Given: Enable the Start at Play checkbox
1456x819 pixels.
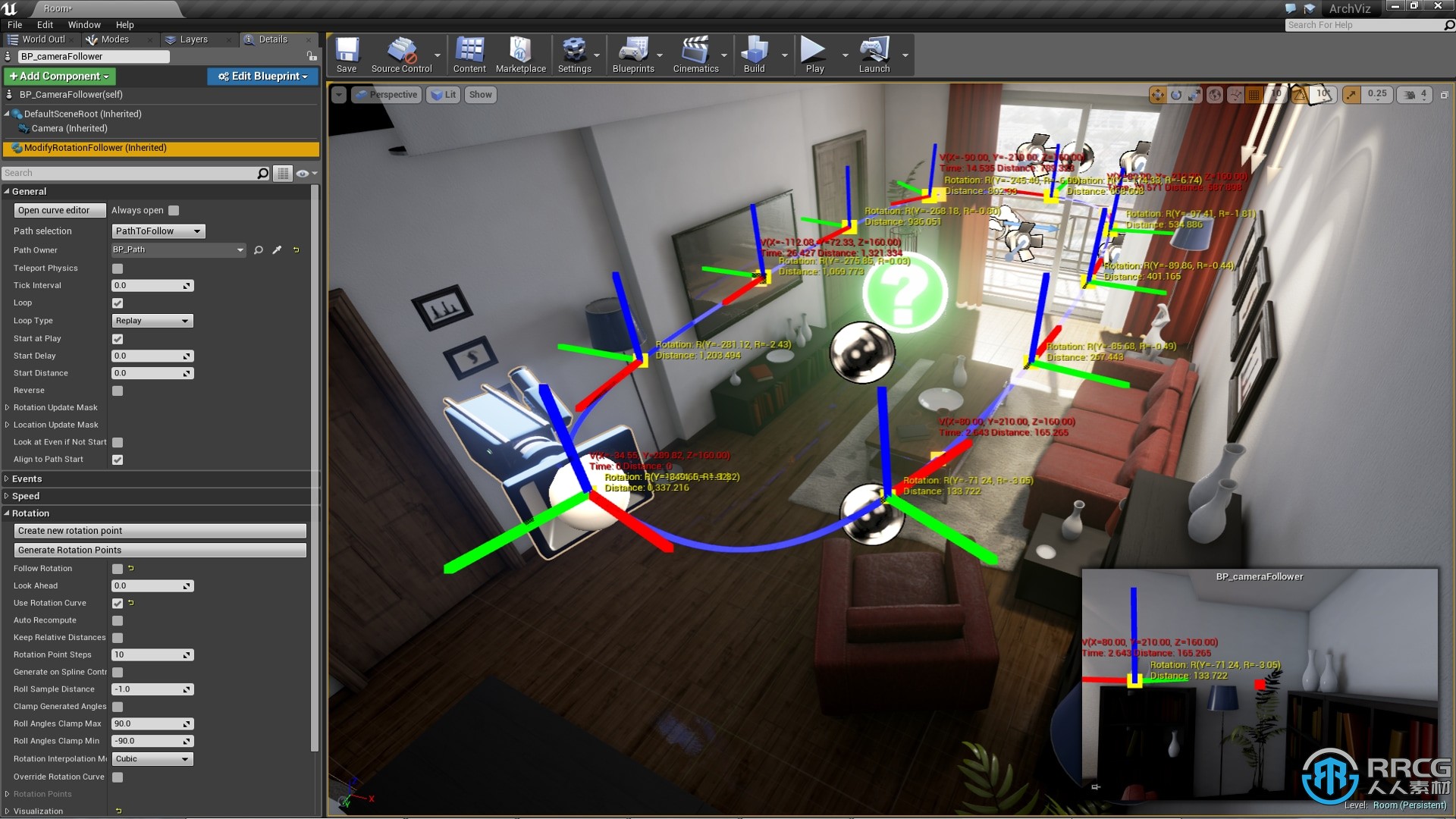Looking at the screenshot, I should pyautogui.click(x=117, y=337).
